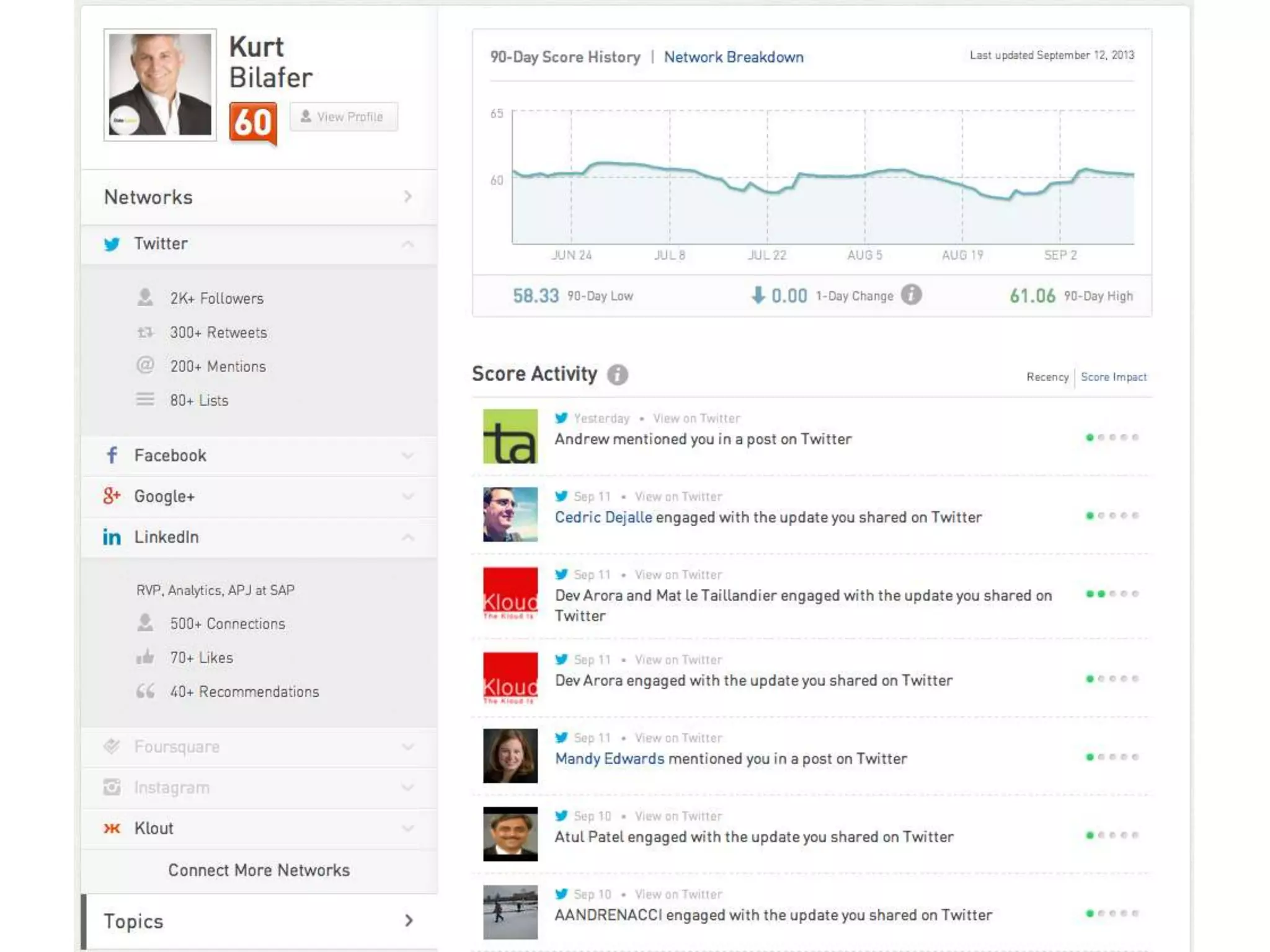Viewport: 1270px width, 952px height.
Task: Collapse the Twitter network section
Action: pos(407,244)
